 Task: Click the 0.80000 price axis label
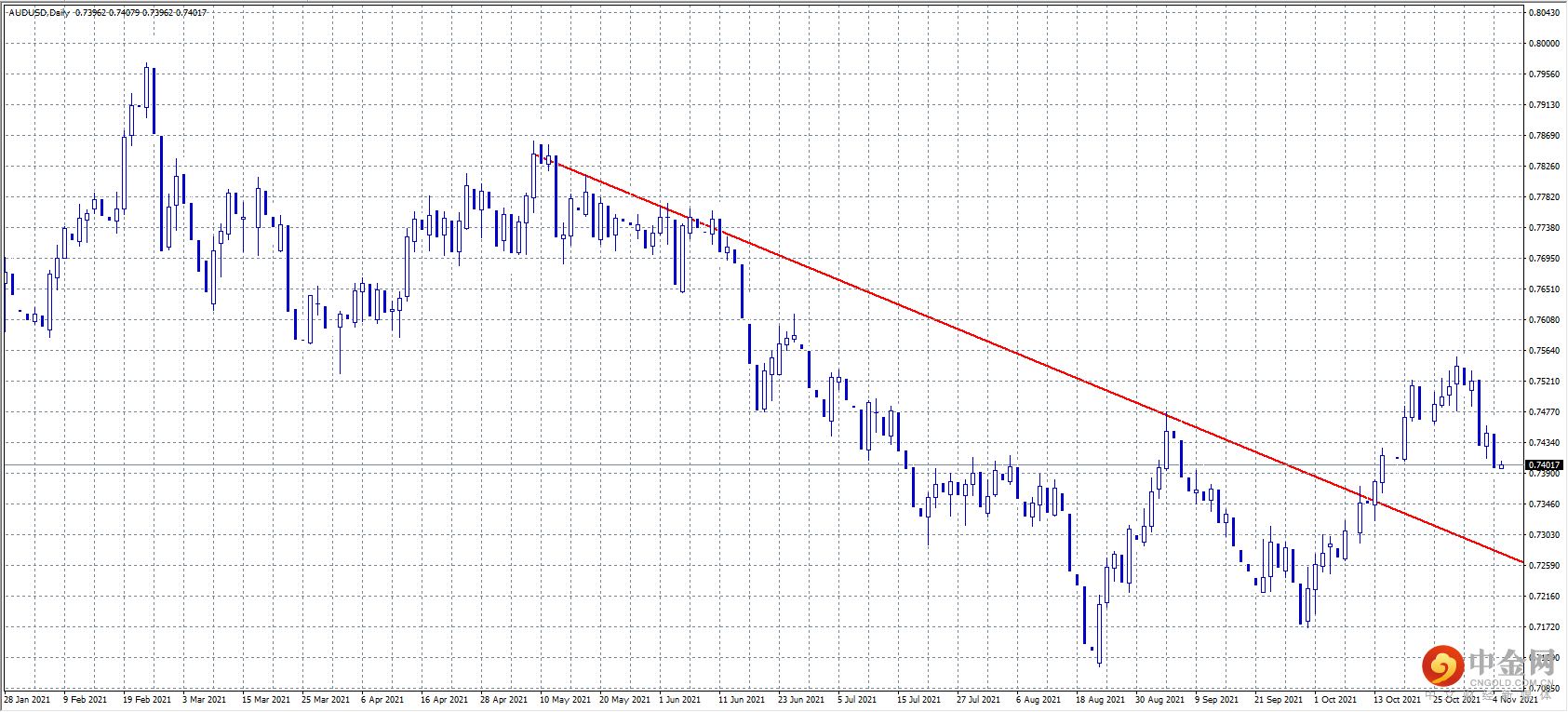1545,44
